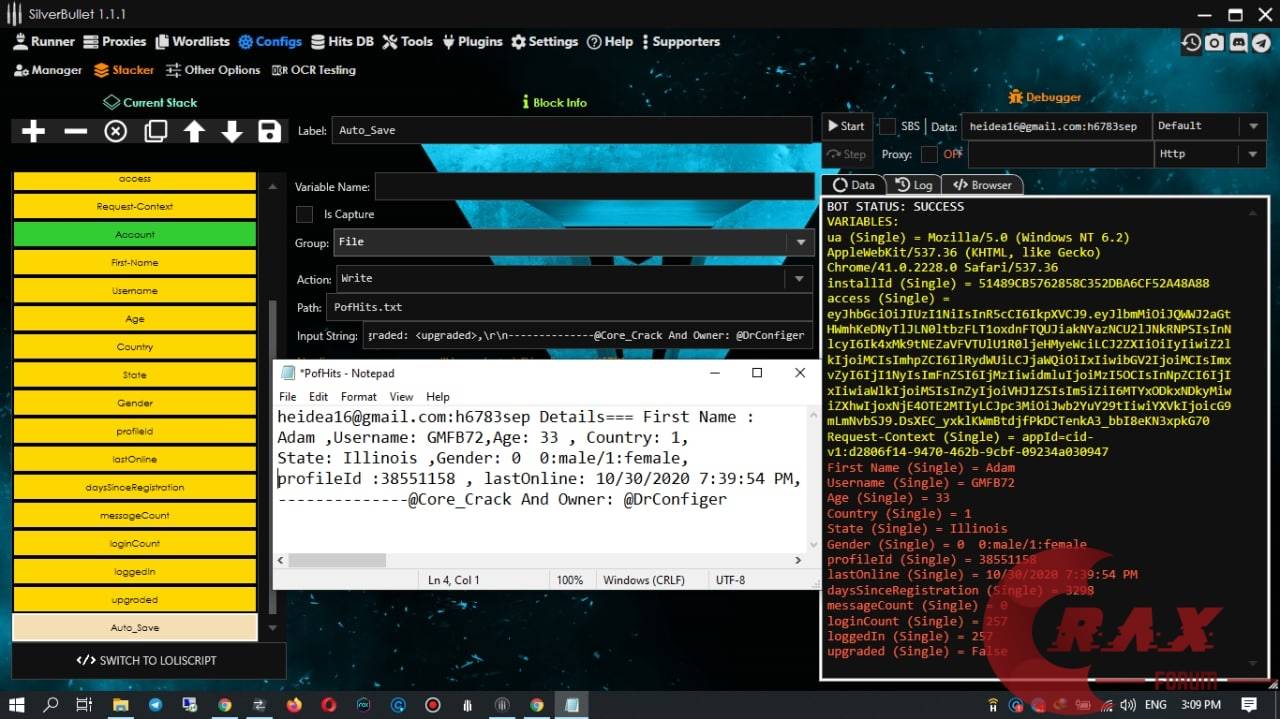Switch to OCR Testing sub-tab
Screen dimensions: 1280x719
pyautogui.click(x=314, y=70)
